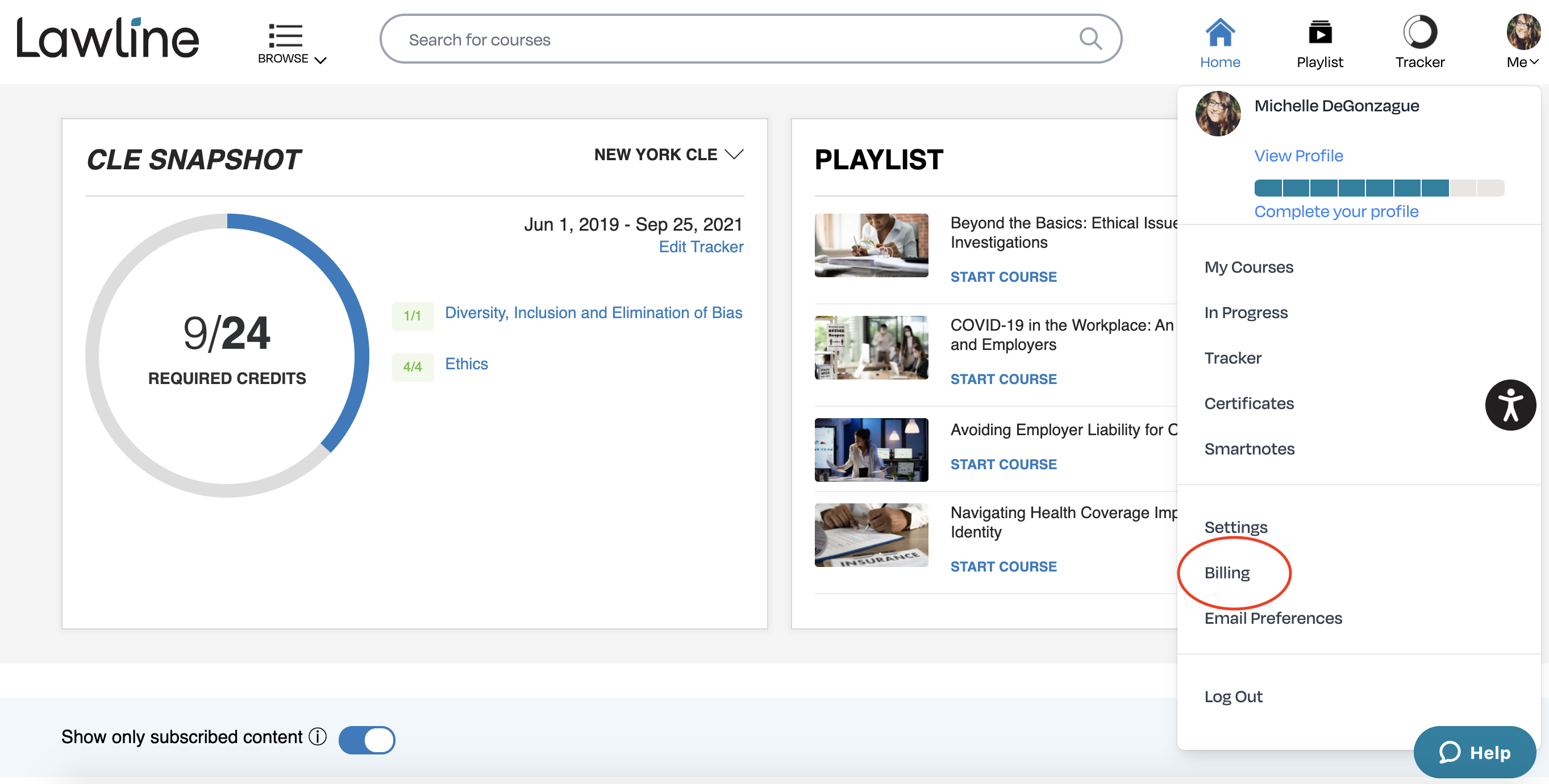This screenshot has width=1549, height=784.
Task: Select My Courses from the menu
Action: [1248, 267]
